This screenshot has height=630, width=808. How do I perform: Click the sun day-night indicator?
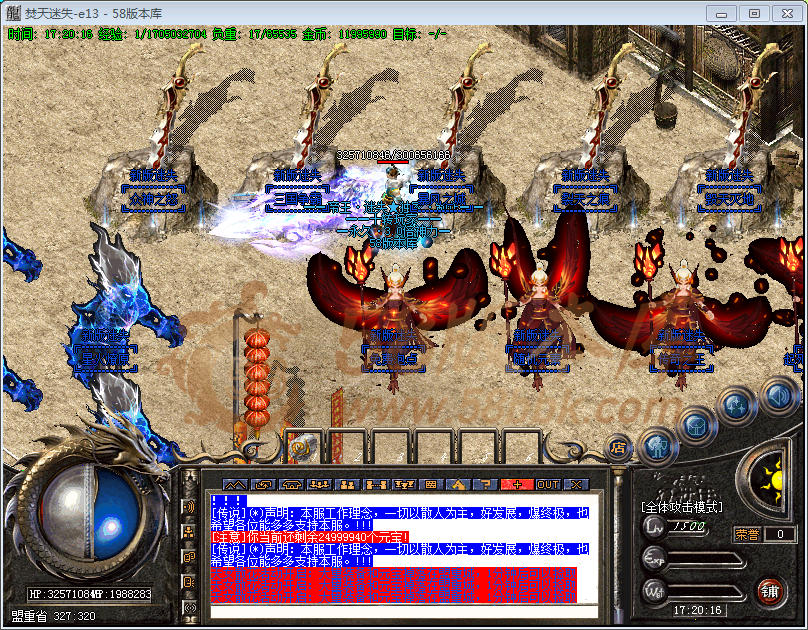[771, 479]
